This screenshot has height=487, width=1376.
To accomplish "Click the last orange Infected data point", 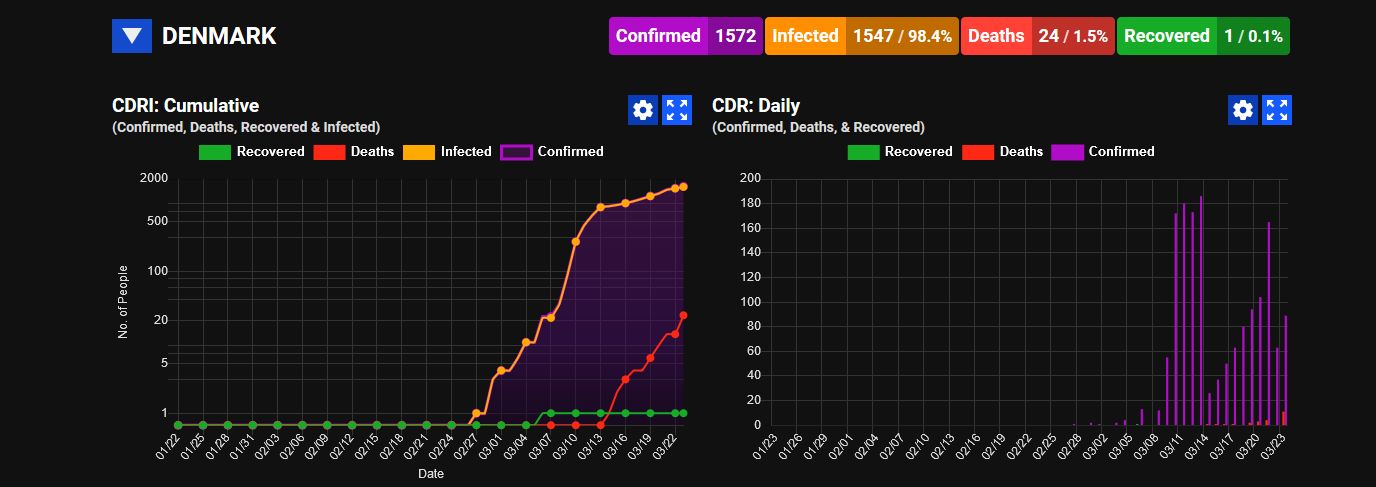I will pyautogui.click(x=683, y=186).
